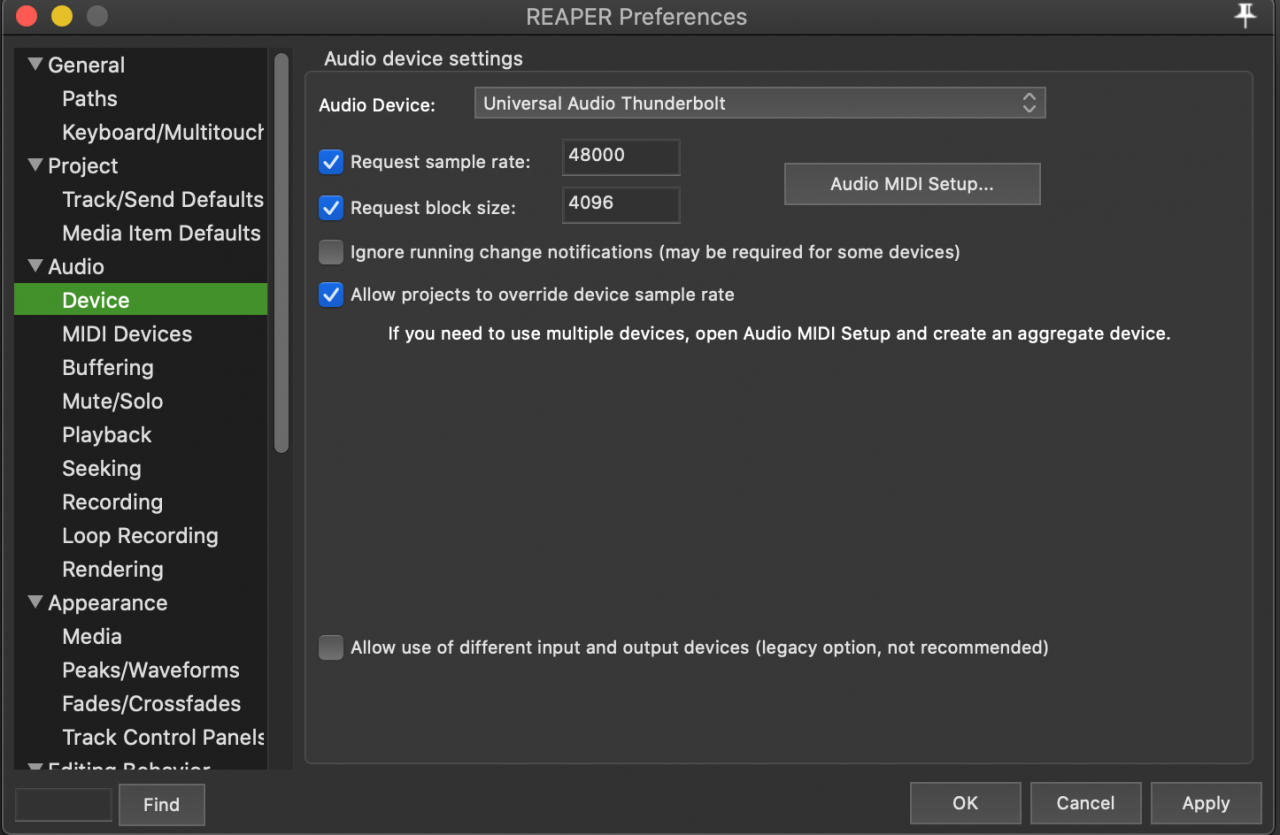Close the REAPER Preferences window
This screenshot has height=835, width=1280.
pos(27,16)
